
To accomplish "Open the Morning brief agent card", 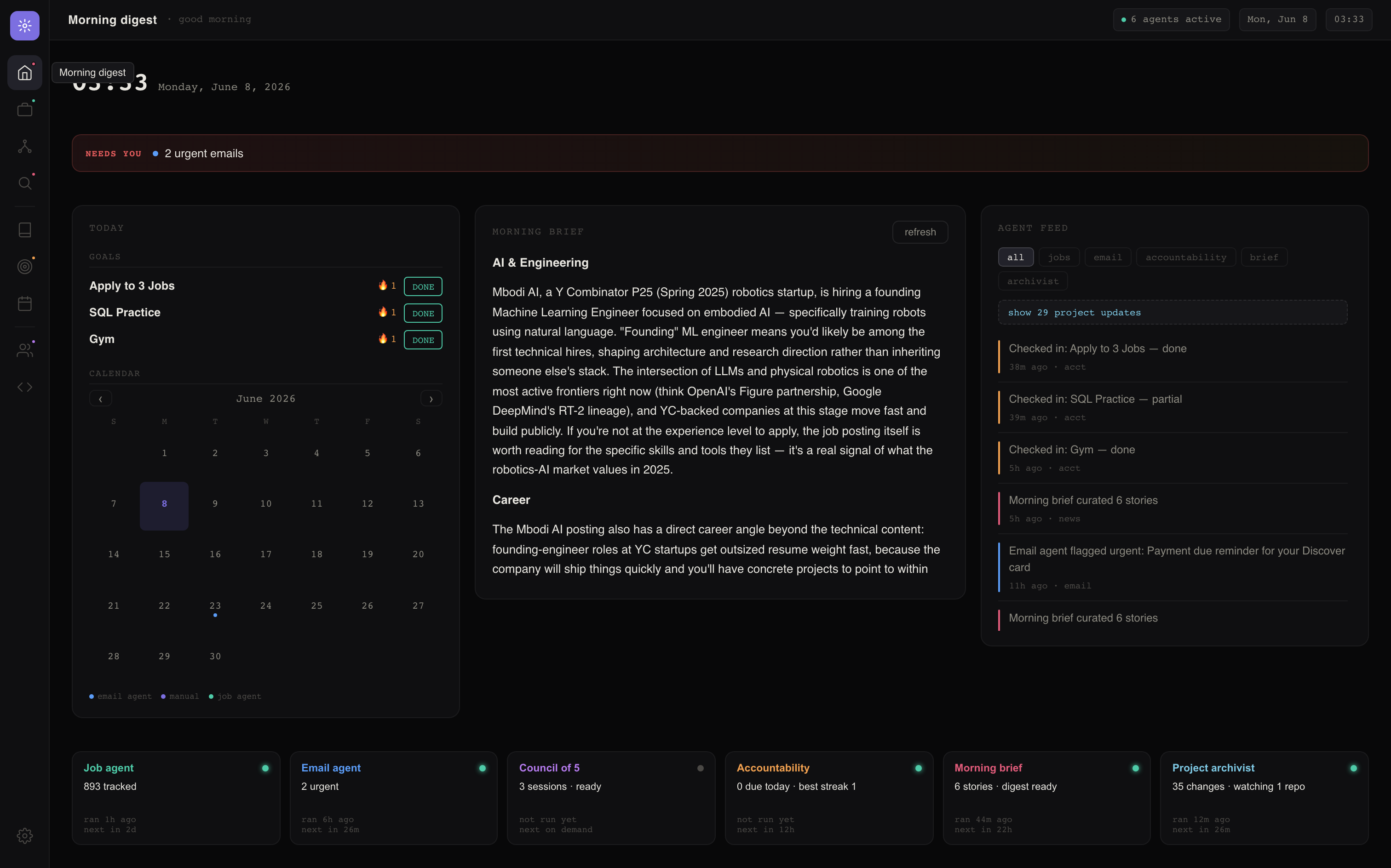I will (x=1046, y=798).
